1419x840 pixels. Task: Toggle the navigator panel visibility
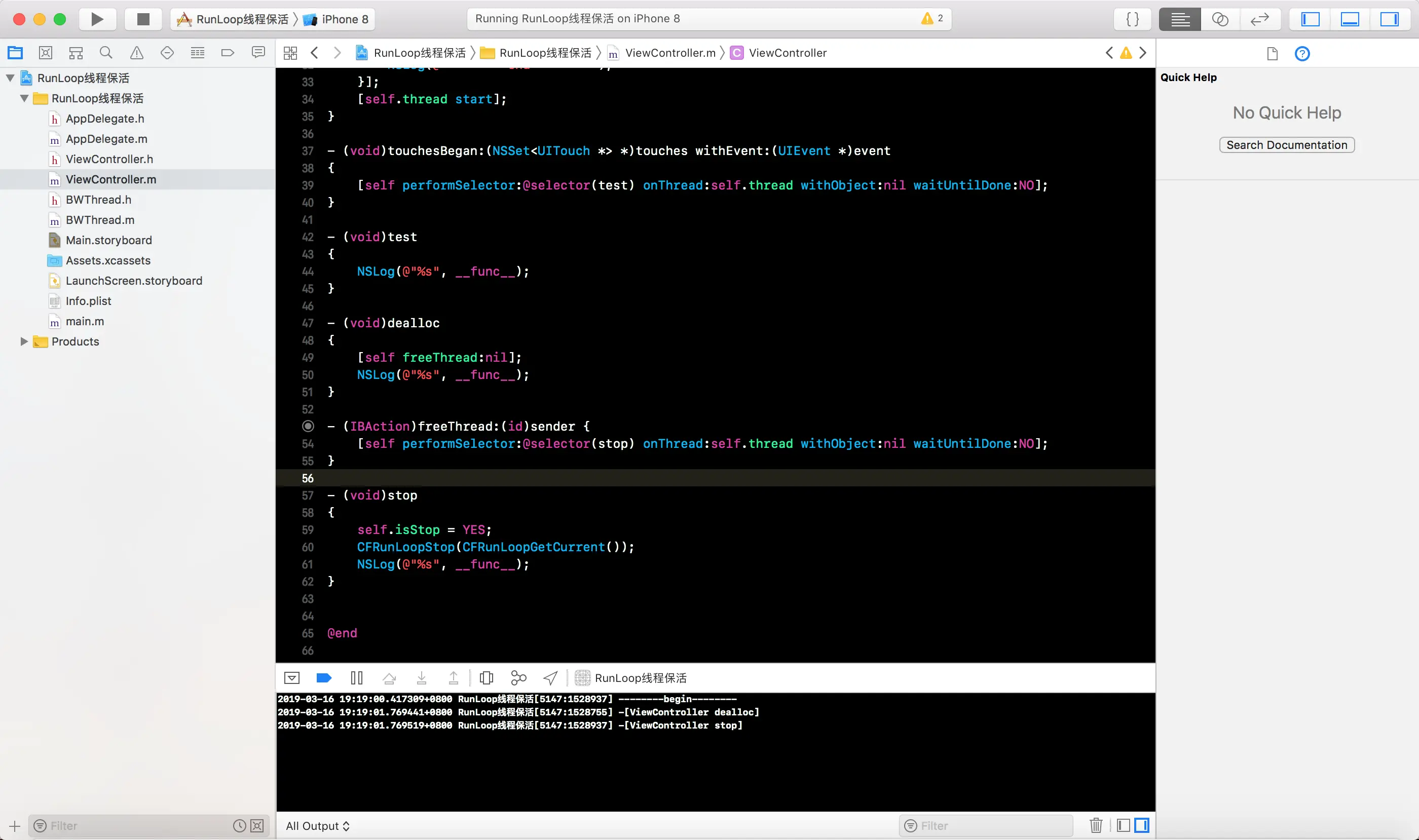click(x=1310, y=19)
